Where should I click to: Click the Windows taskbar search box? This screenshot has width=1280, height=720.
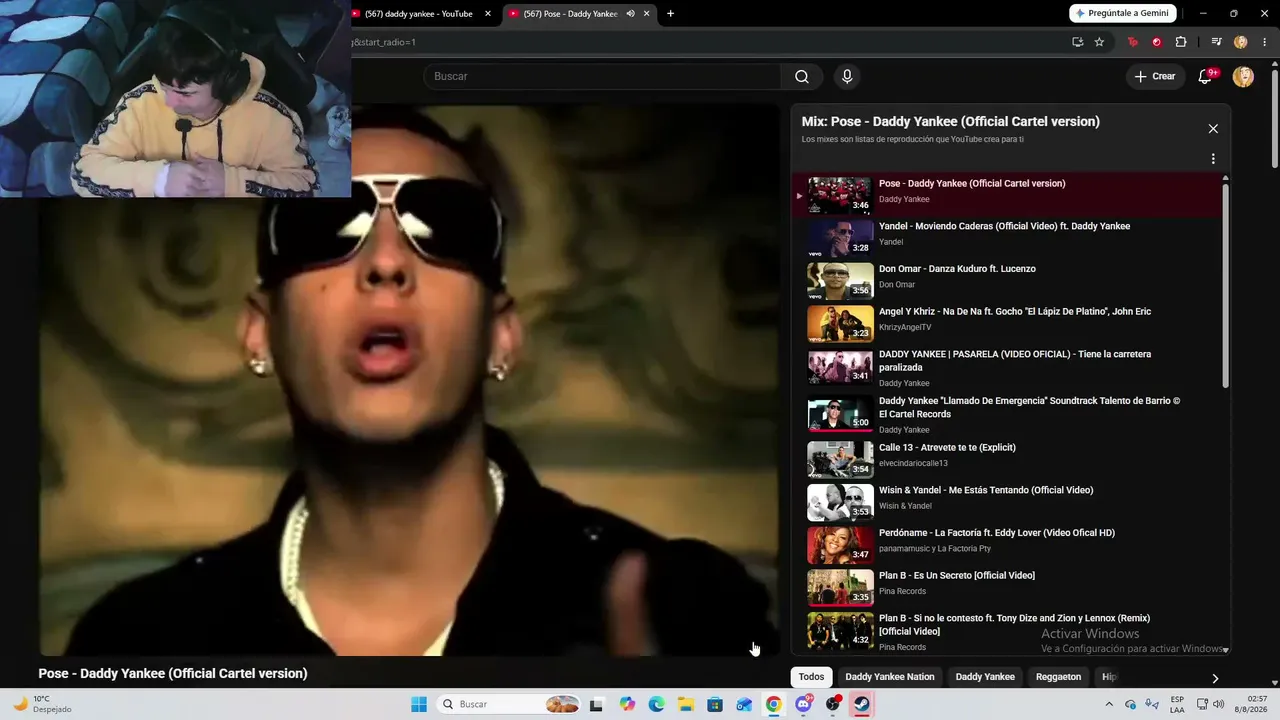tap(510, 704)
